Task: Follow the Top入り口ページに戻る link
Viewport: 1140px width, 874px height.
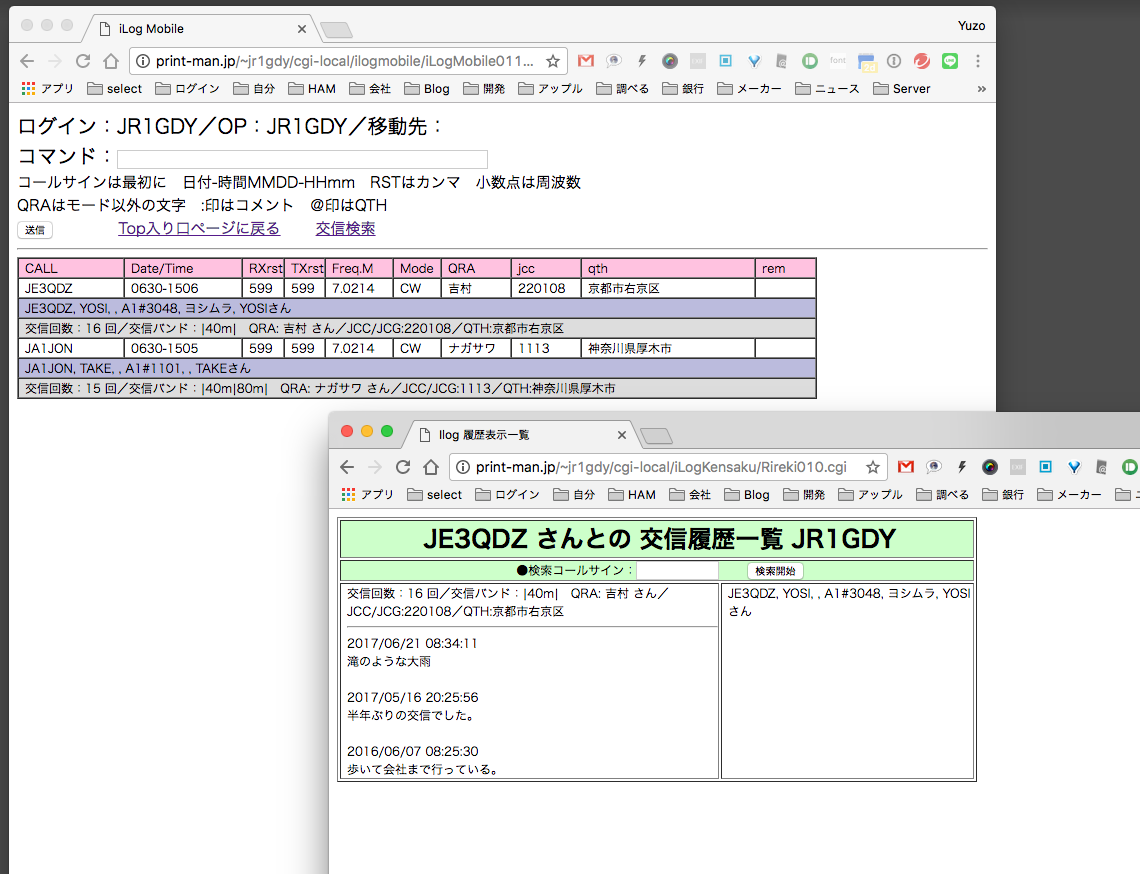Action: (x=199, y=229)
